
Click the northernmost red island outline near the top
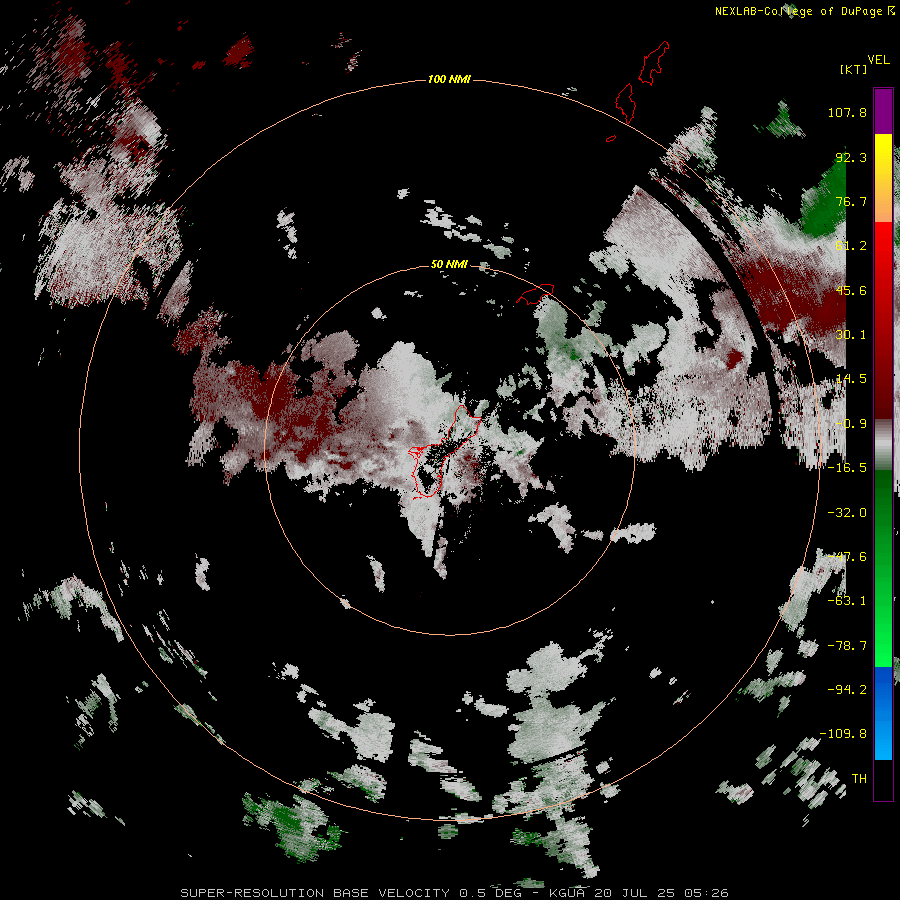point(655,63)
